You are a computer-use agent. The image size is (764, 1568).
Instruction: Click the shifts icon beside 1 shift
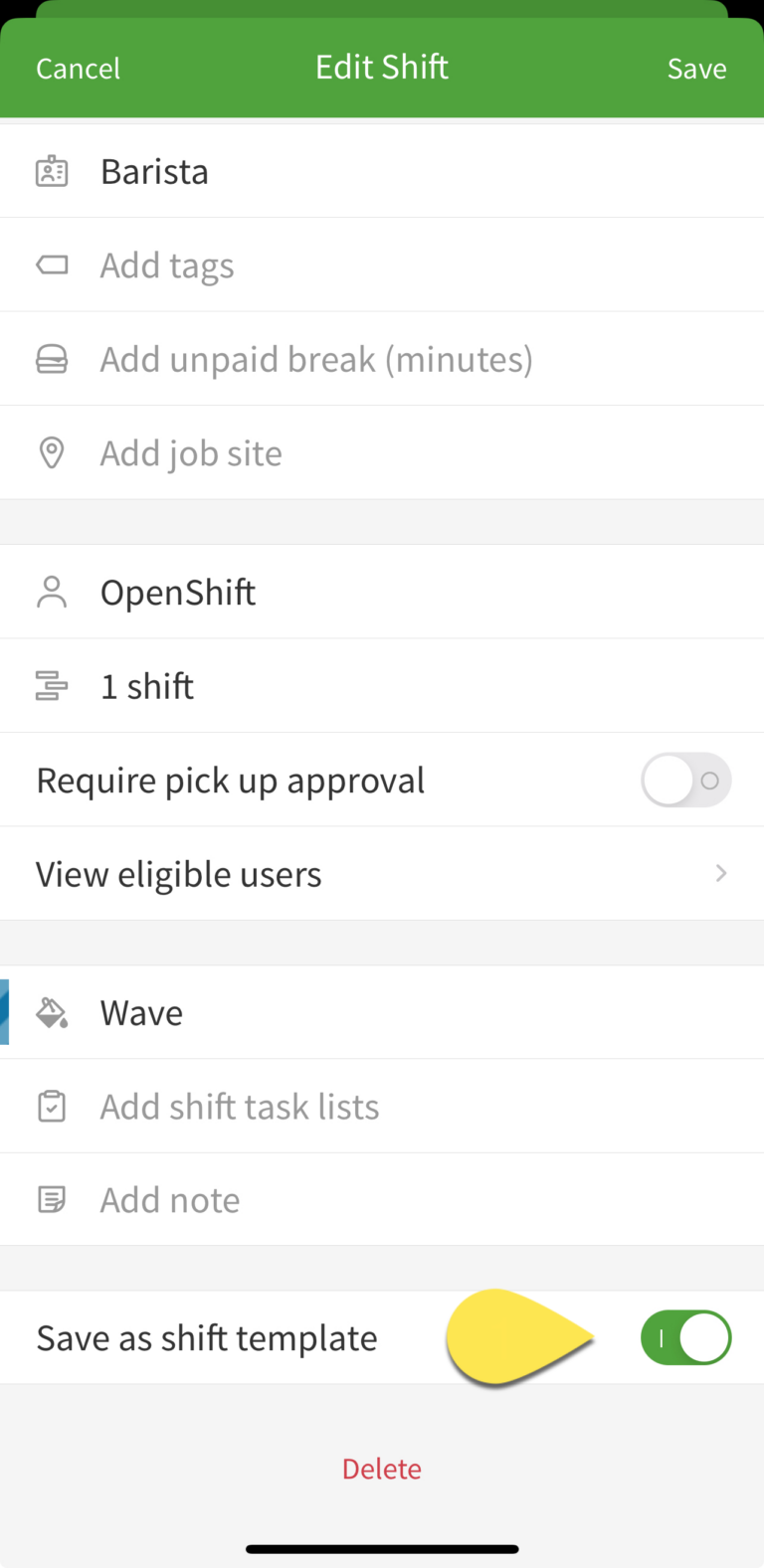point(51,685)
